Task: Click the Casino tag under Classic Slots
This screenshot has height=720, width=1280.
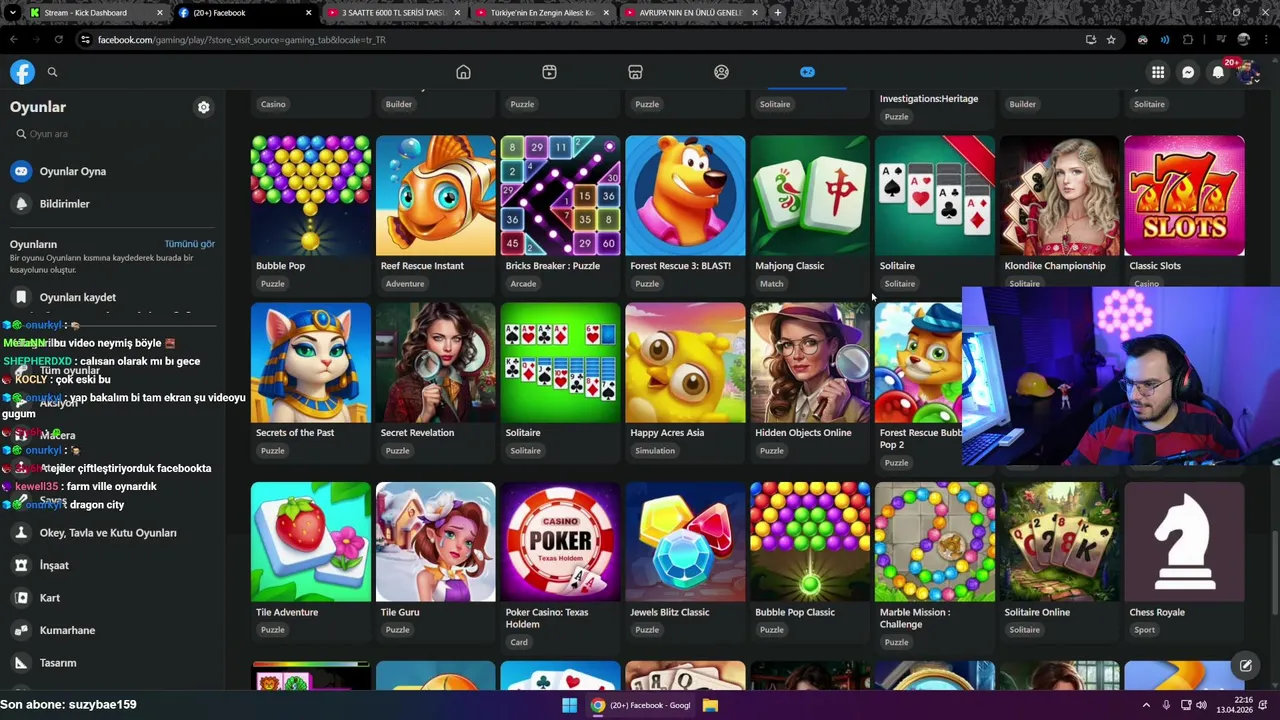Action: pyautogui.click(x=1146, y=284)
